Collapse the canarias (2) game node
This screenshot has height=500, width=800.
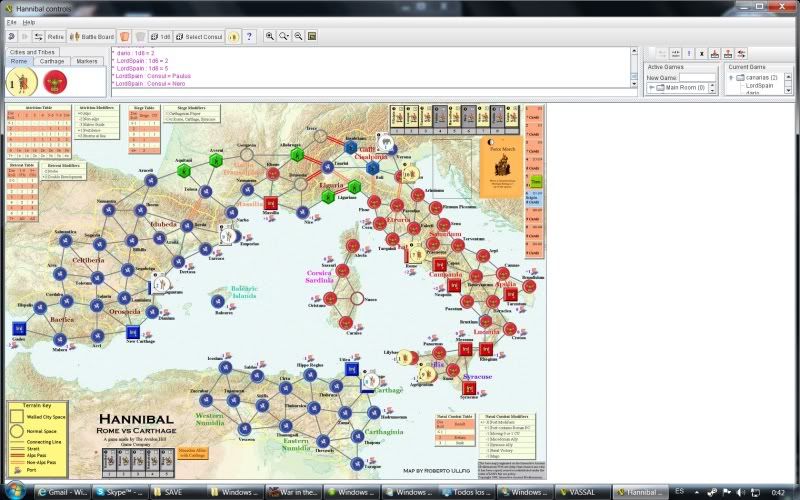pos(731,78)
